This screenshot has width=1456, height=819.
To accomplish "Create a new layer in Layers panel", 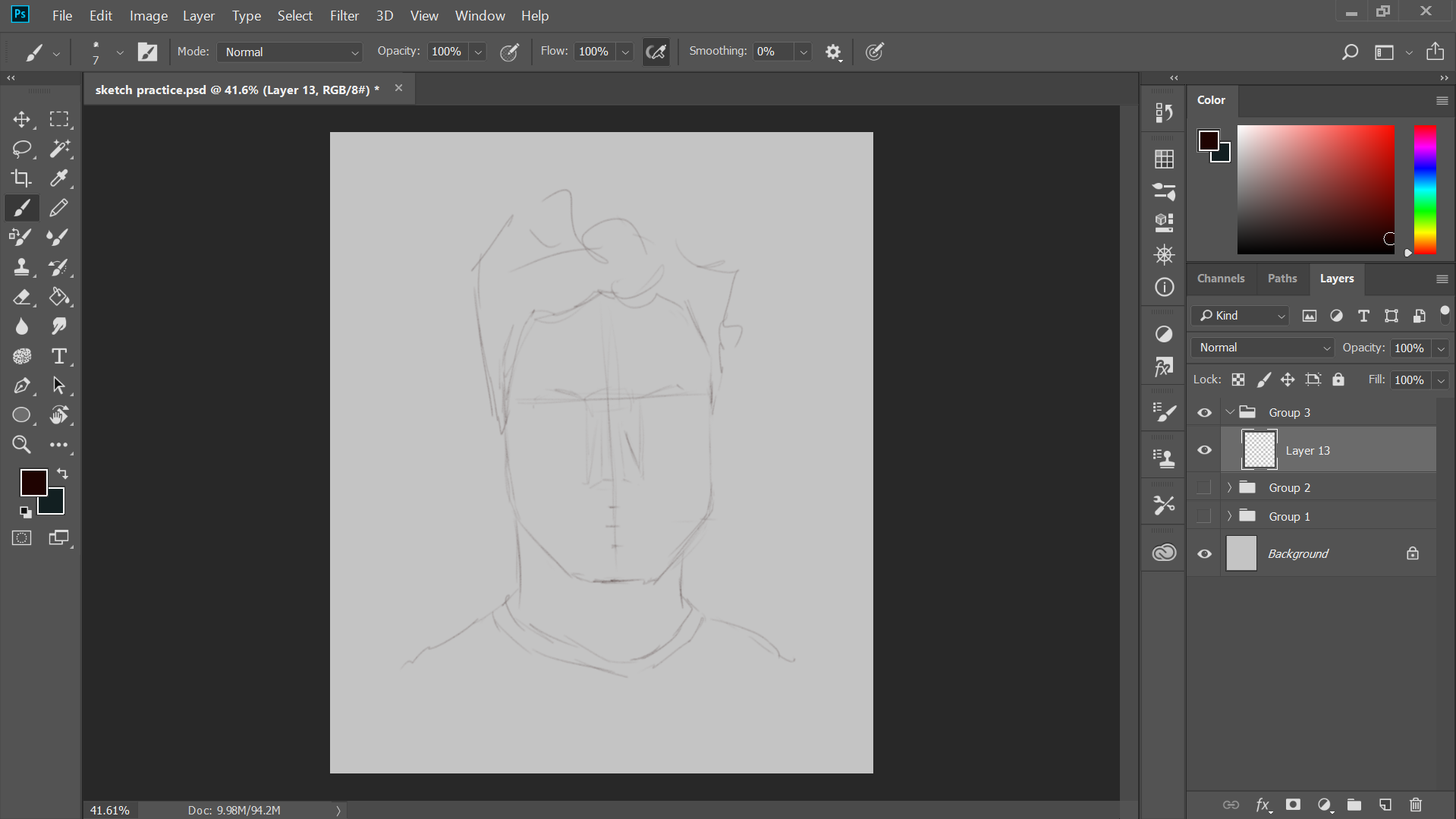I will click(1385, 805).
